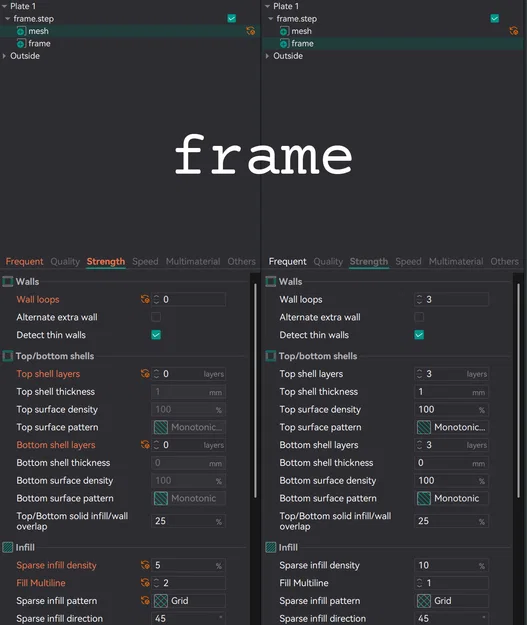Viewport: 527px width, 625px height.
Task: Click Walls section icon in right panel
Action: 271,281
